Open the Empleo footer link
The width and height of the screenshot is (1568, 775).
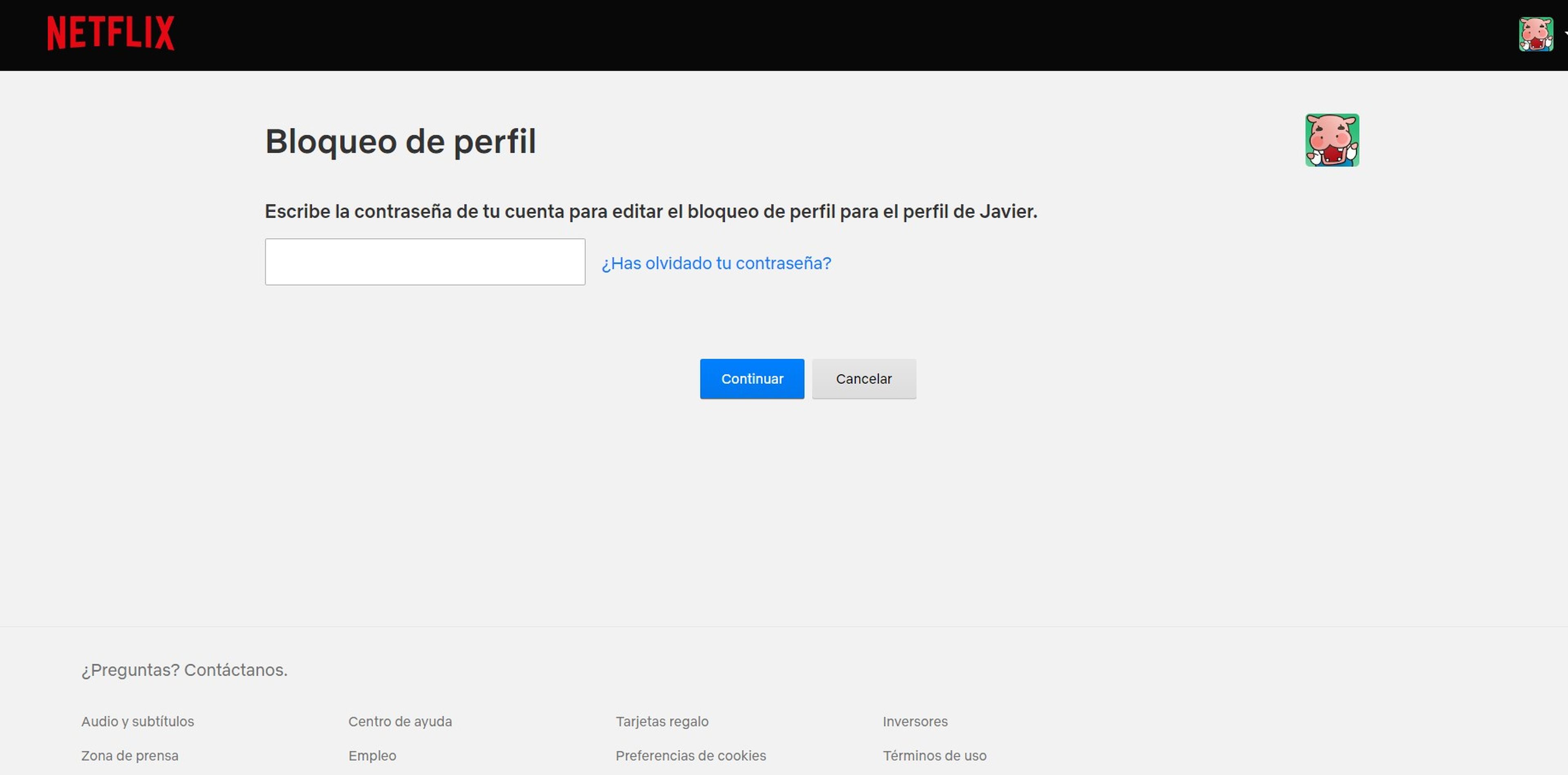(x=372, y=755)
